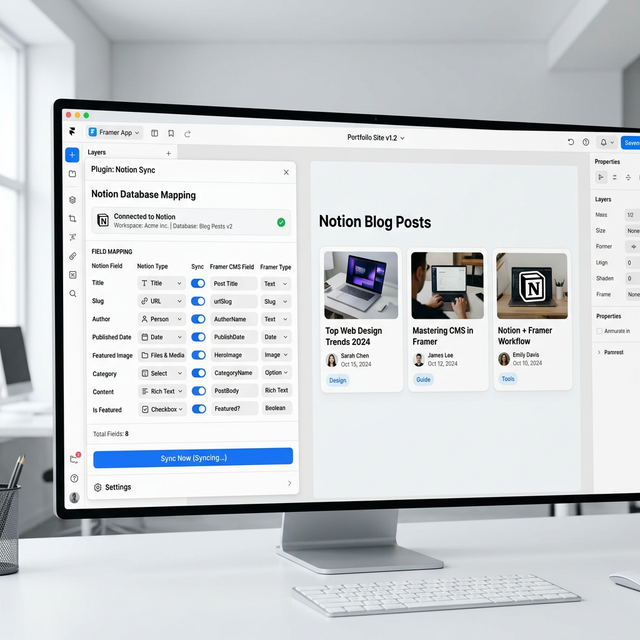Toggle sync for the Slug field
Viewport: 640px width, 640px height.
(x=198, y=301)
